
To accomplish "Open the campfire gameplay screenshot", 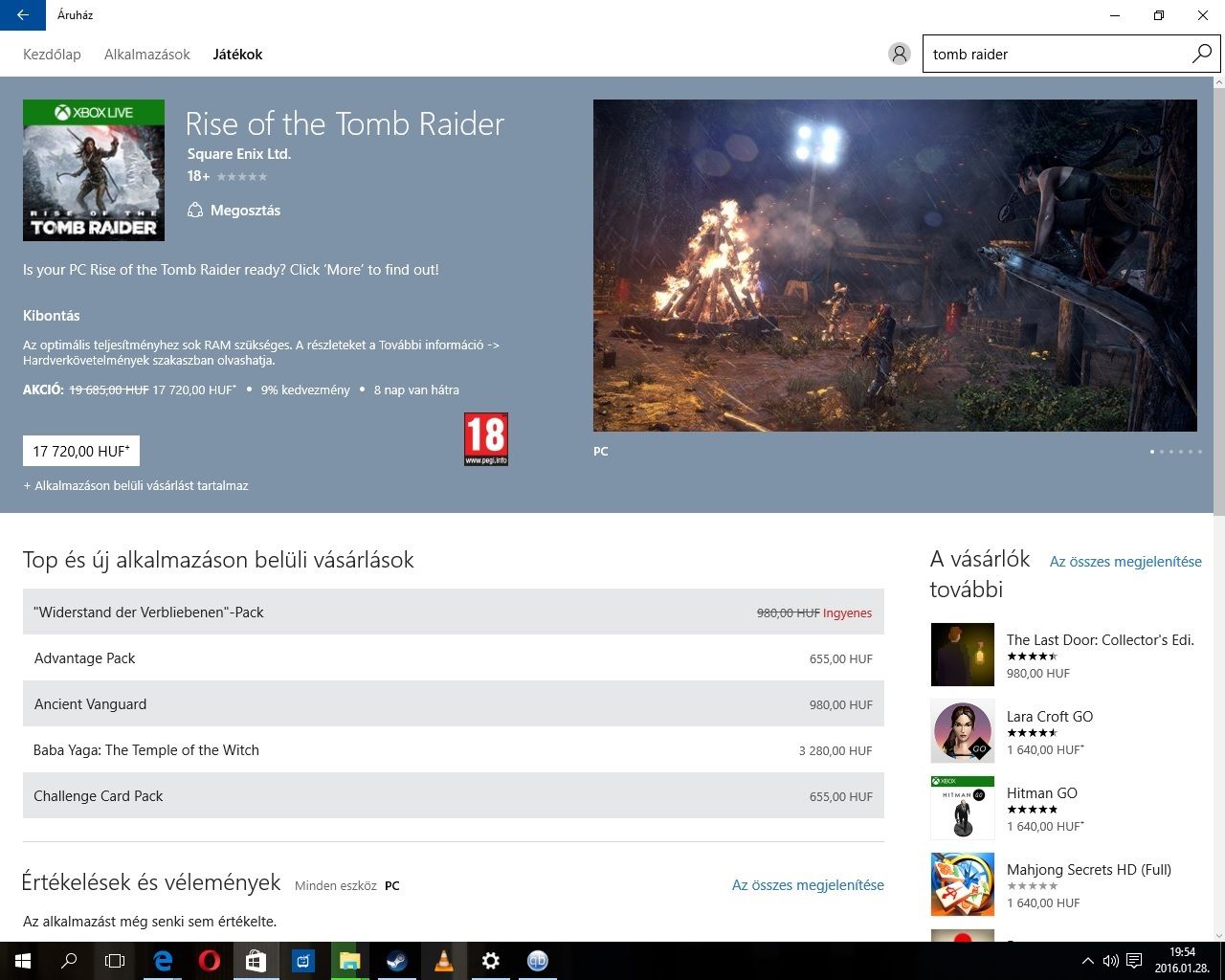I will tap(895, 265).
